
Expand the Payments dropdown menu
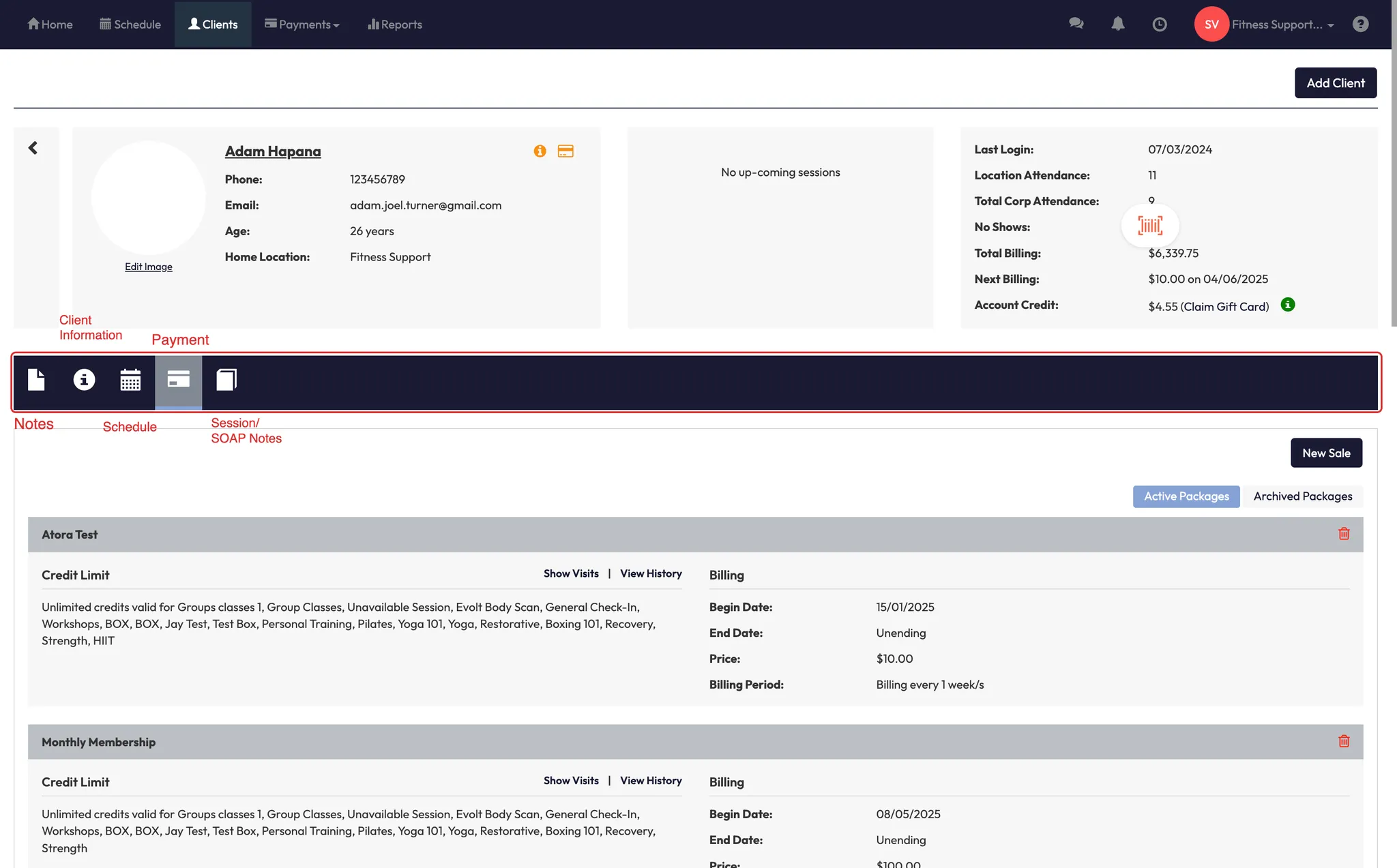302,25
